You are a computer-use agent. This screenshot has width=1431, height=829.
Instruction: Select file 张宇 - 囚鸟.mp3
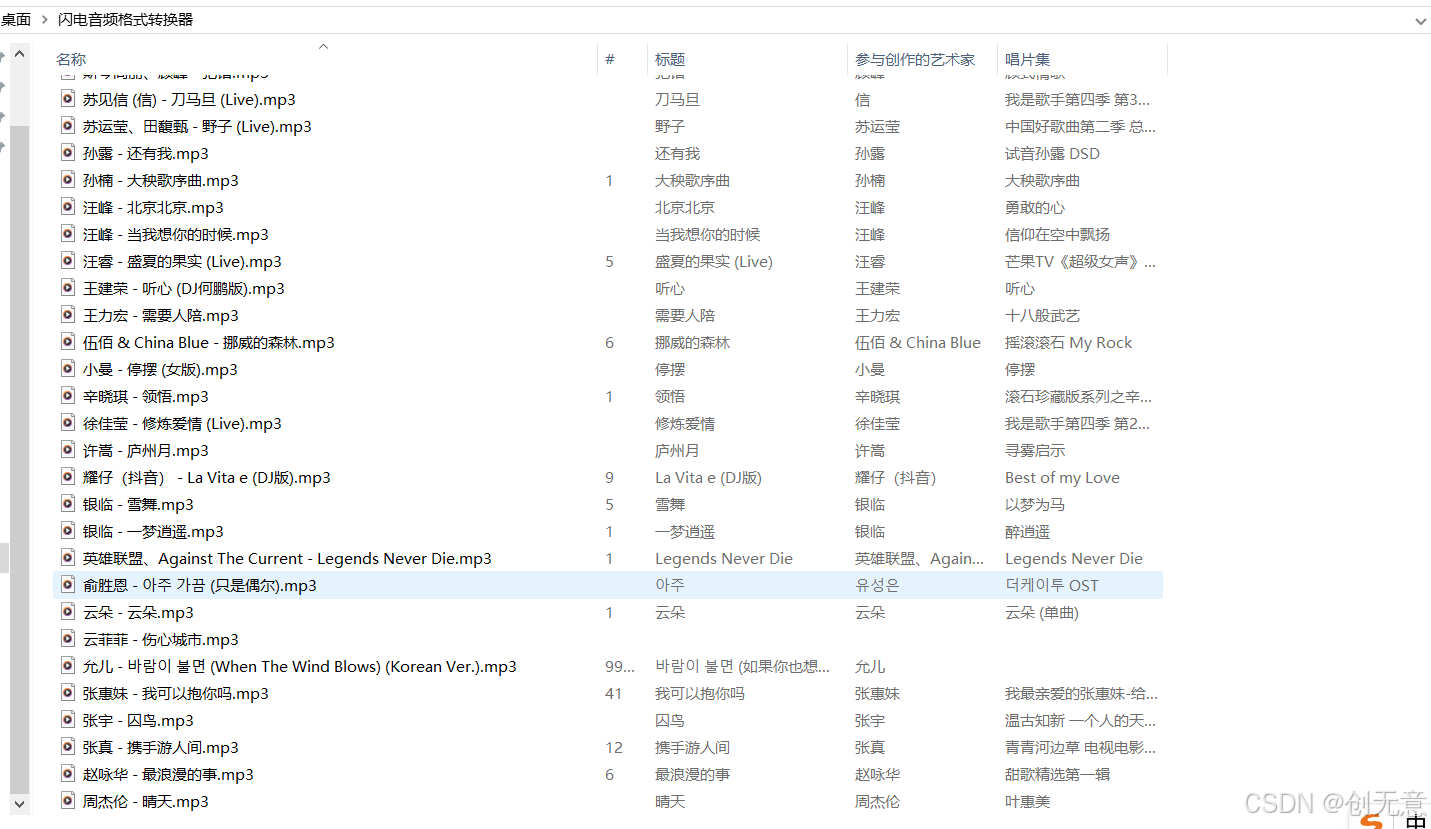coord(138,720)
